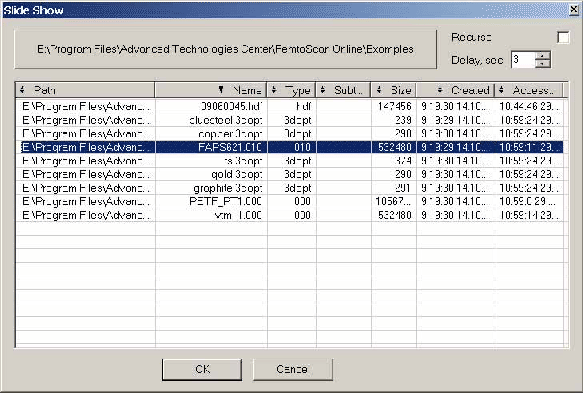Select the 09060045.hdf file row

tap(289, 106)
